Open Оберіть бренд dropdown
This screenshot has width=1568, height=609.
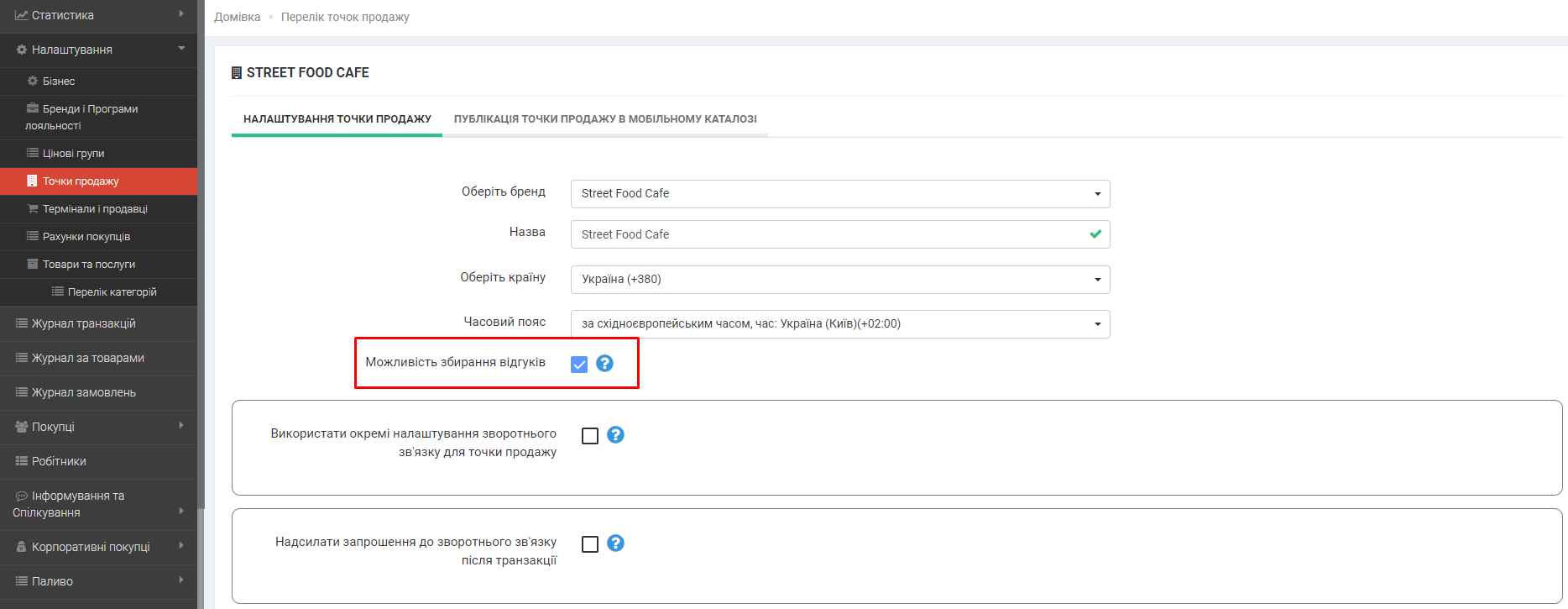click(839, 194)
